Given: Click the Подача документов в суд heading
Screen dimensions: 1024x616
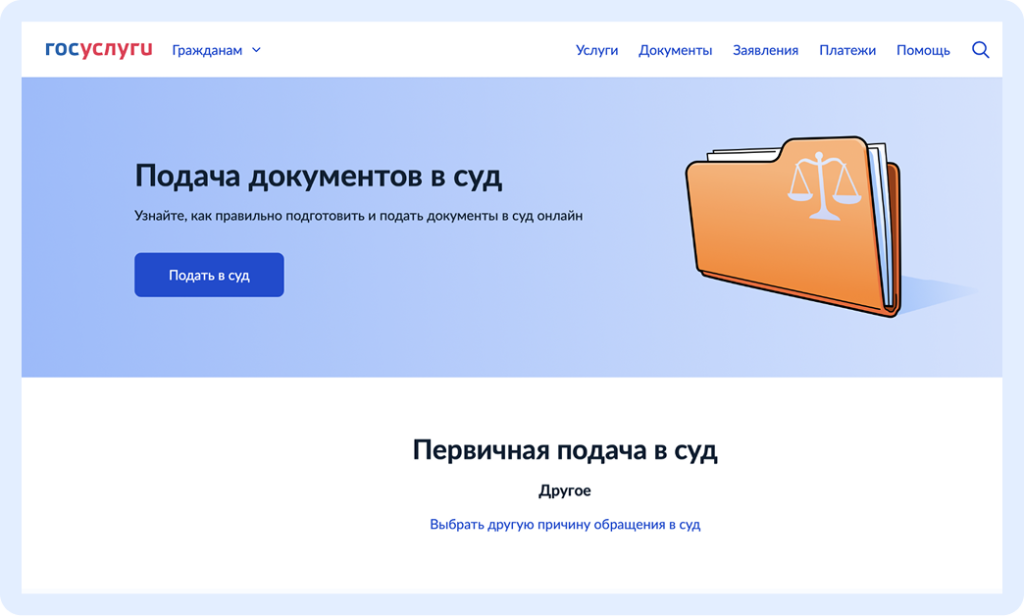Looking at the screenshot, I should tap(318, 176).
